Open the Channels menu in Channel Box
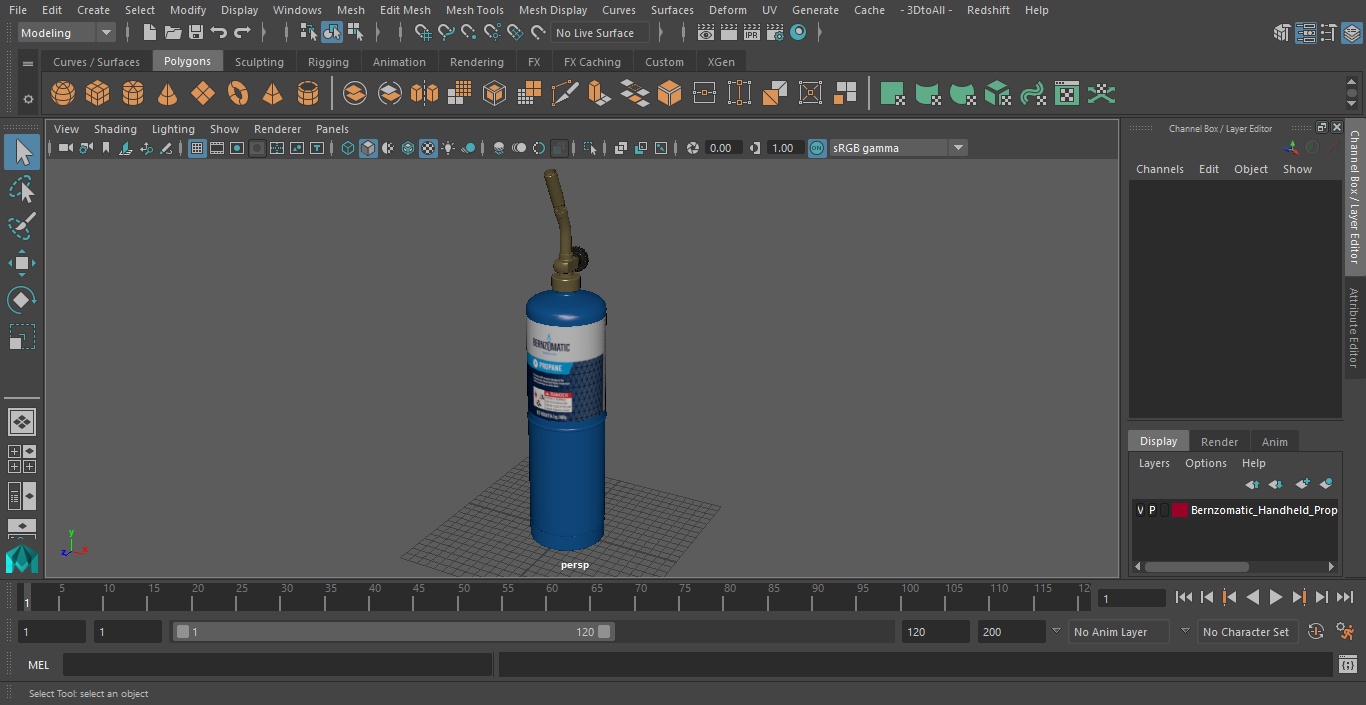 [1159, 169]
